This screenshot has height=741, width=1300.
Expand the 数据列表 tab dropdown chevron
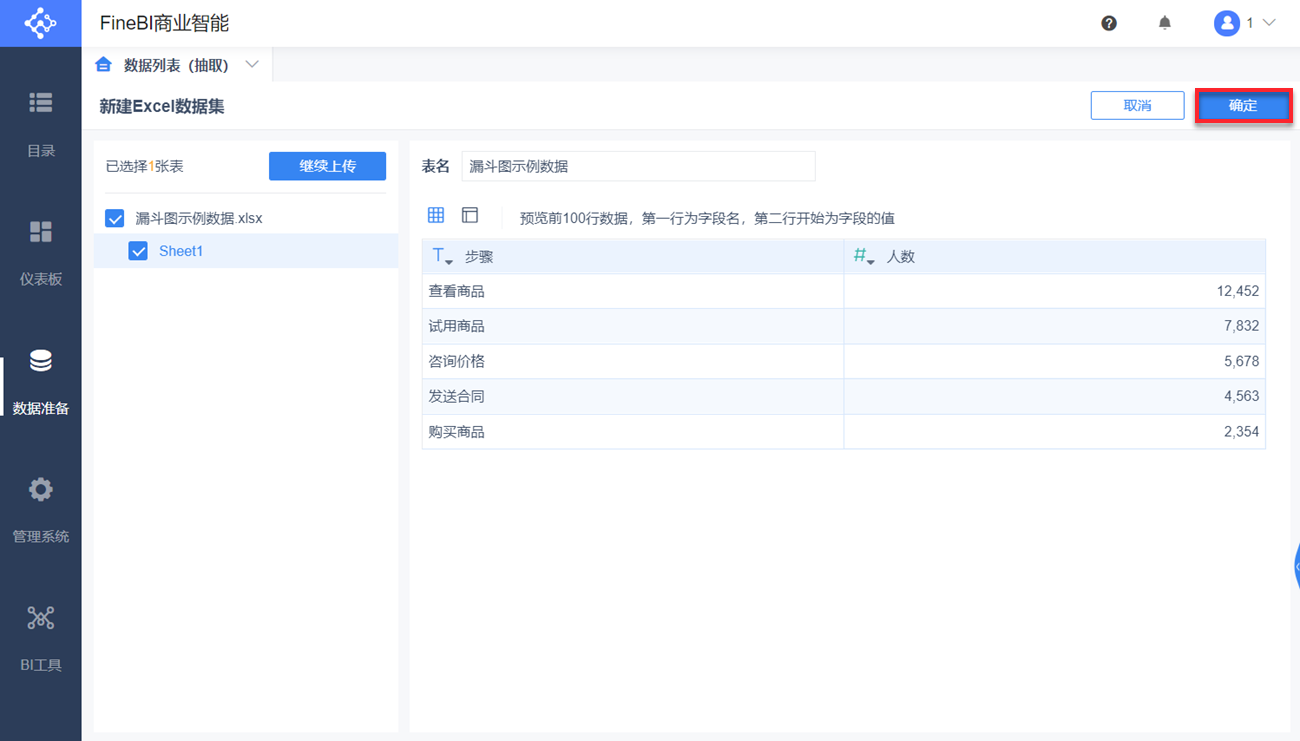(252, 65)
